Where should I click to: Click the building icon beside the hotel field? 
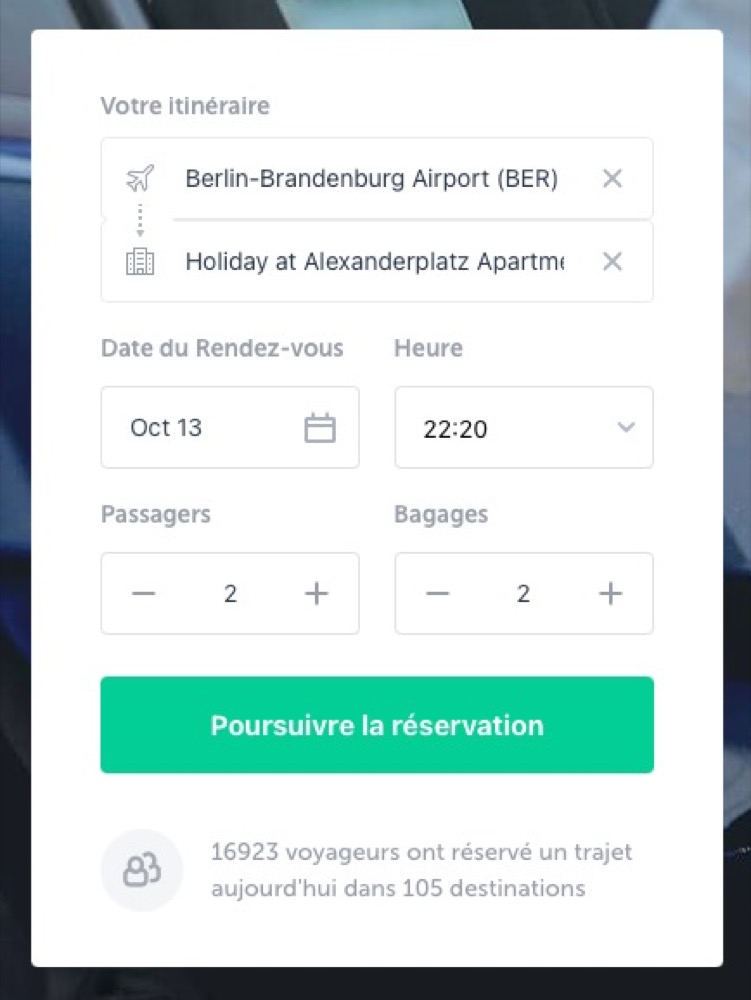140,261
